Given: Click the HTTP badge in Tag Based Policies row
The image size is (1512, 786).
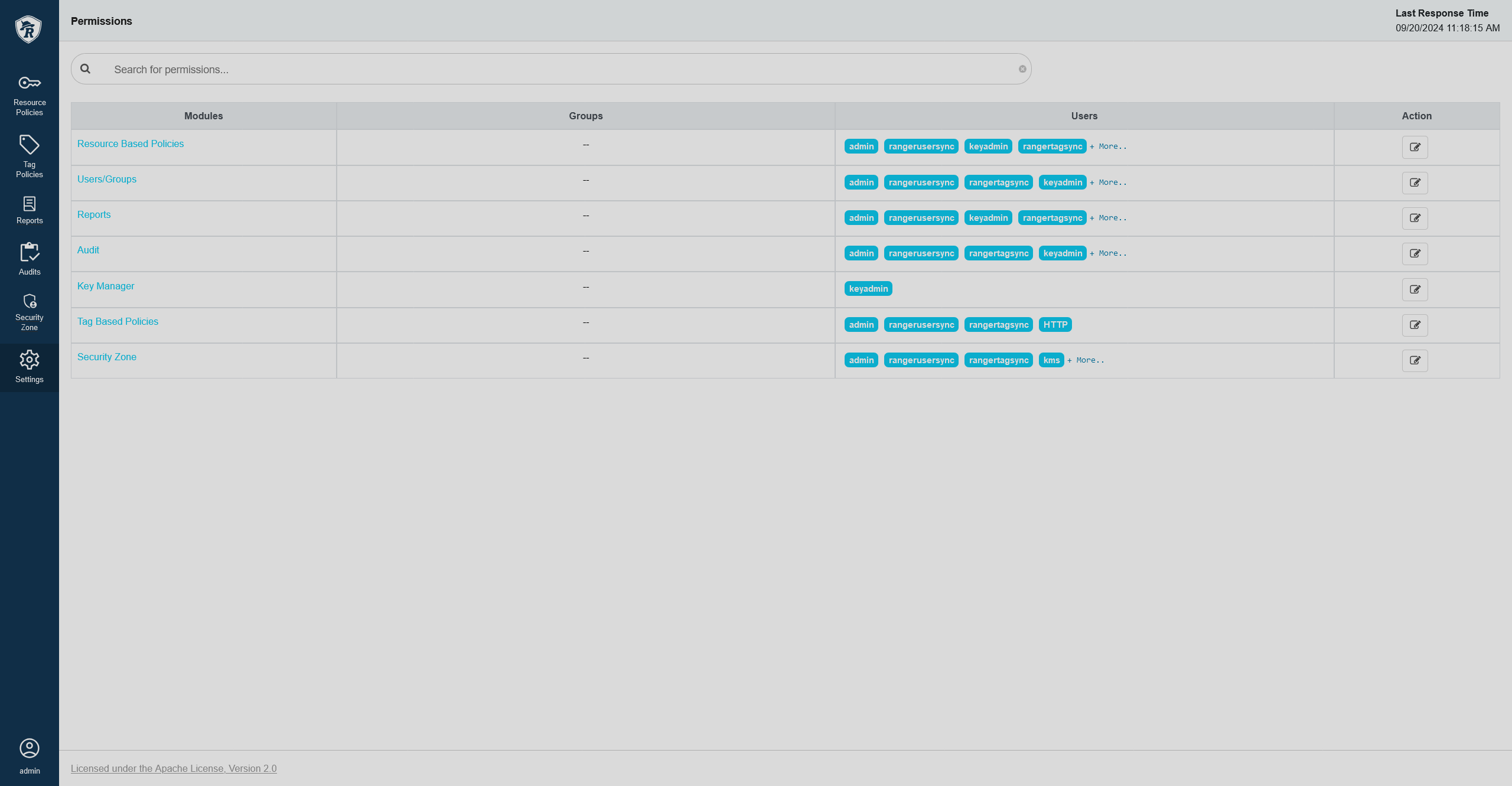Looking at the screenshot, I should 1054,324.
